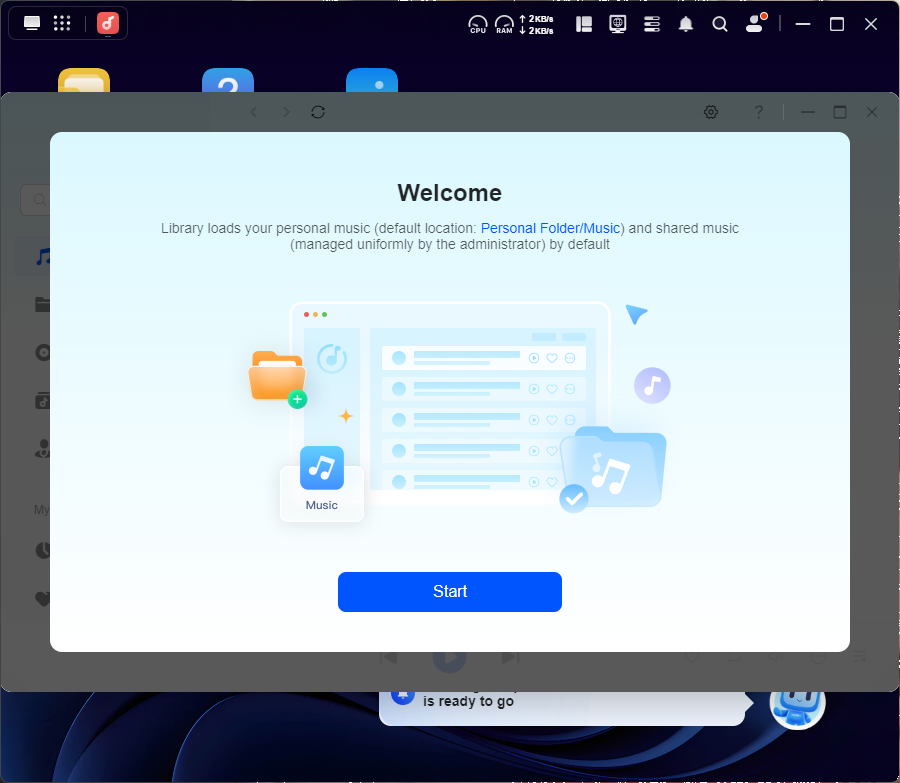Click the network speed indicator
Screen dimensions: 900x783
[x=537, y=24]
